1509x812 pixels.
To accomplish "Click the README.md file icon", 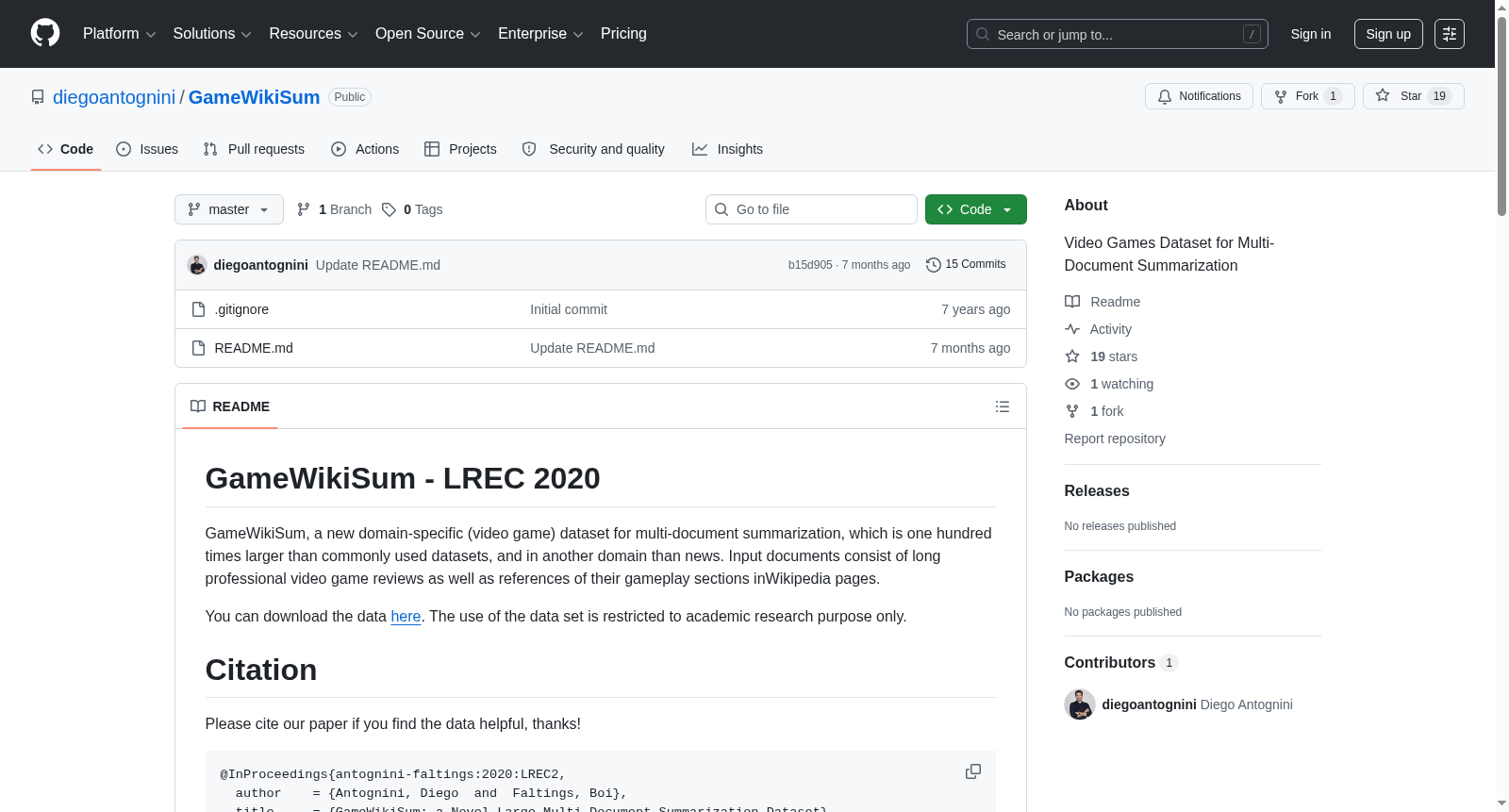I will (198, 348).
